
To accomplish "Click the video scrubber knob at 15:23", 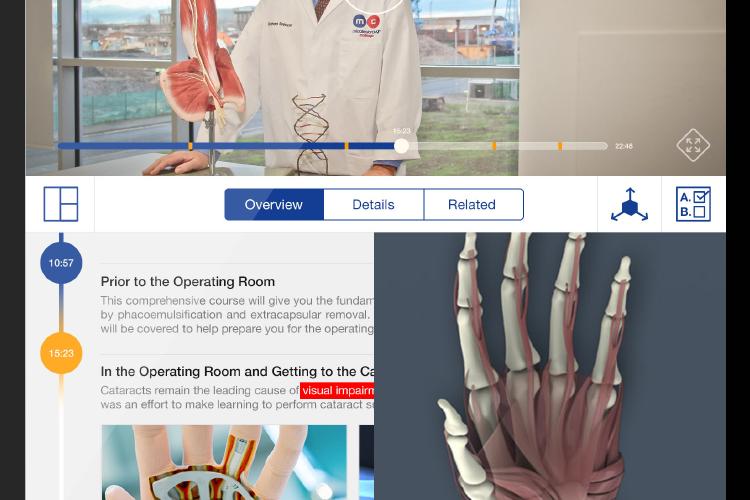I will pos(401,146).
